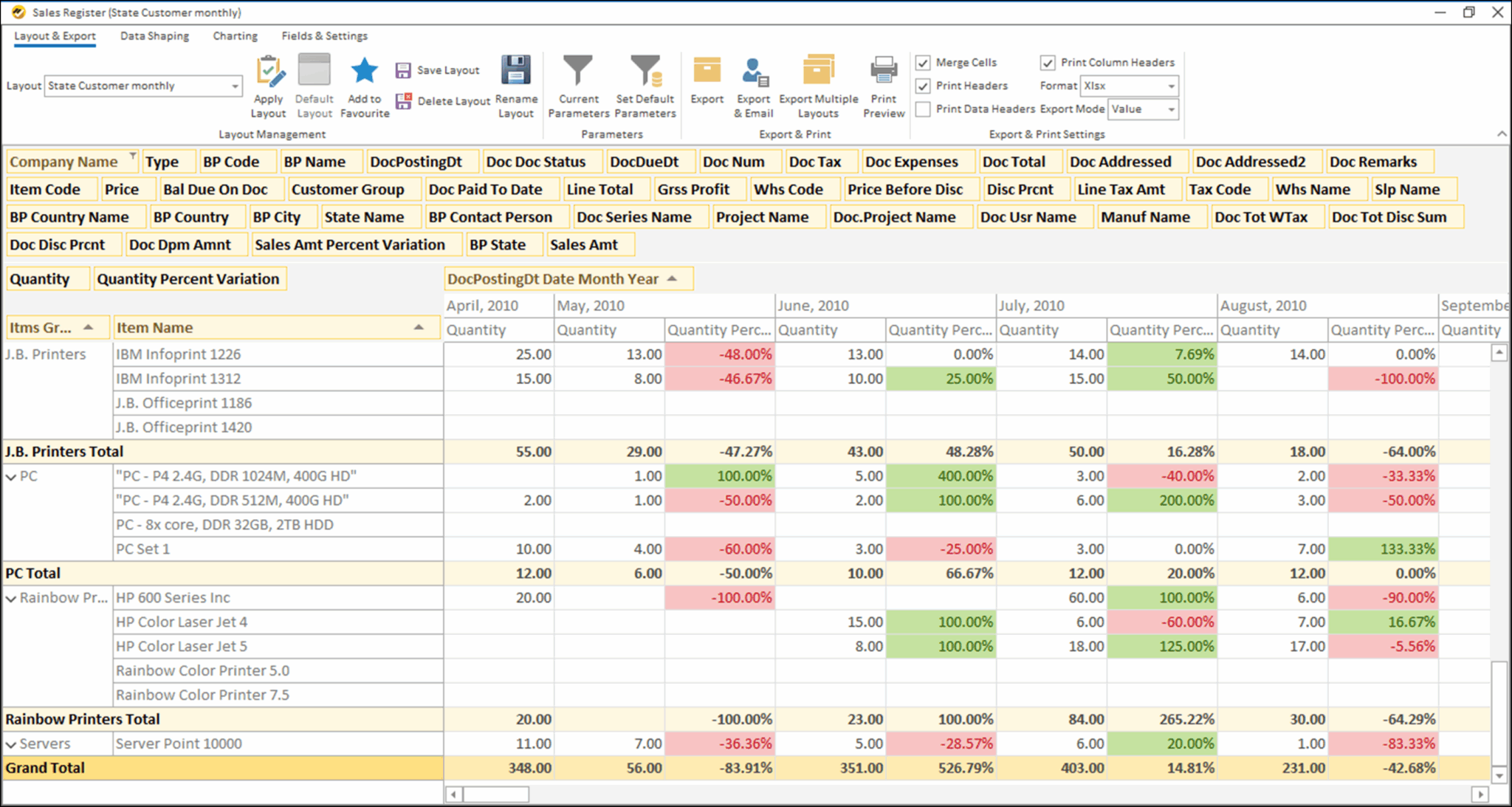
Task: Add this layout to Favourites
Action: [364, 85]
